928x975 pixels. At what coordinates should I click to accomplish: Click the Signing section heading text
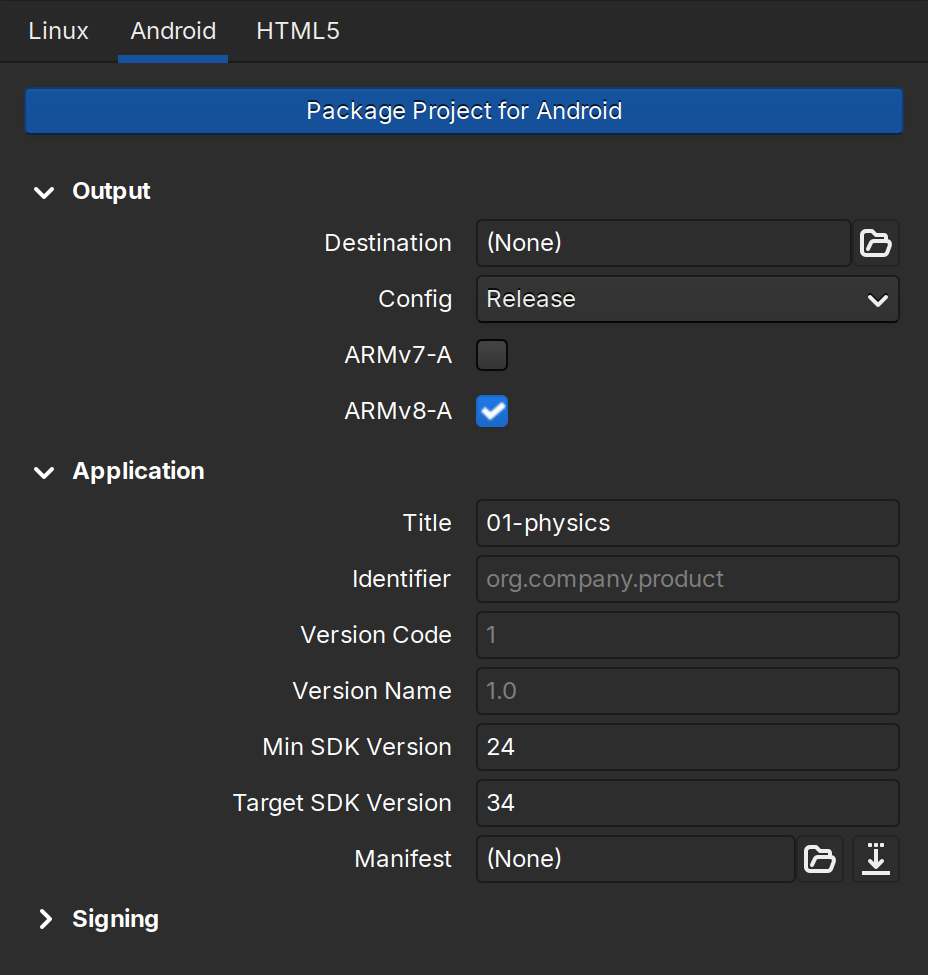click(x=116, y=919)
